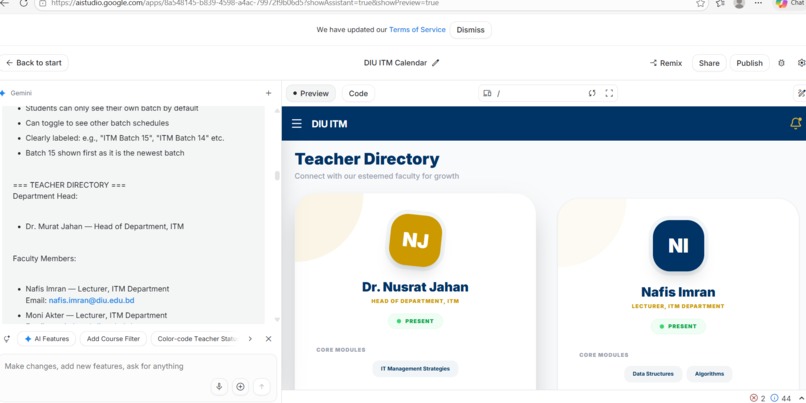Click the Present status badge for Nafis Imran
This screenshot has height=403, width=806.
[679, 326]
